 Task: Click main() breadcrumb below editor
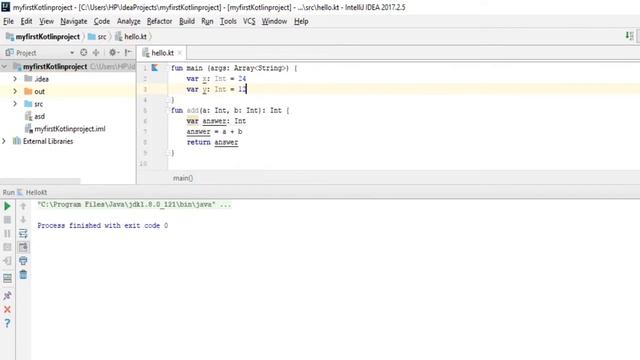click(183, 178)
